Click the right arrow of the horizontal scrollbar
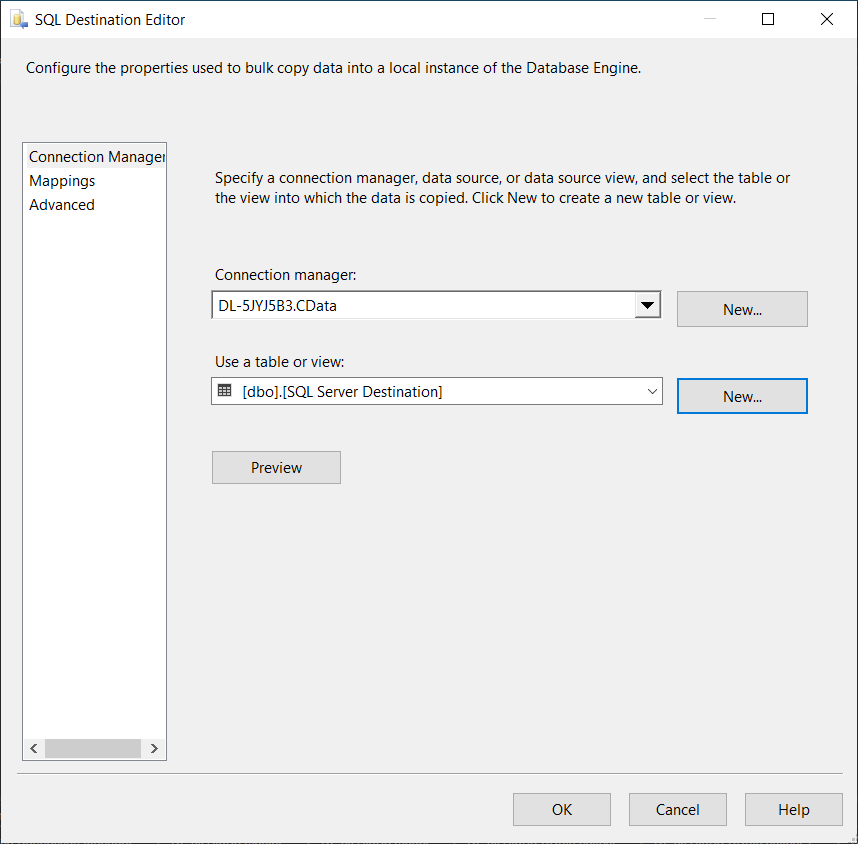 coord(154,748)
